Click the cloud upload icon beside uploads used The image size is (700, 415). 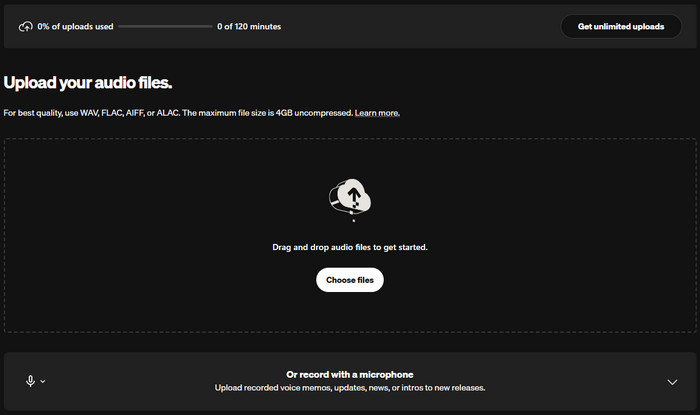(25, 27)
